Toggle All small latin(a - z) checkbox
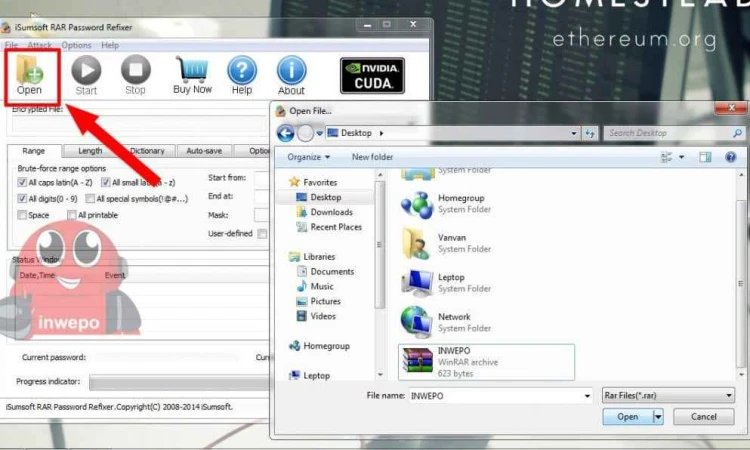This screenshot has width=750, height=450. 105,182
